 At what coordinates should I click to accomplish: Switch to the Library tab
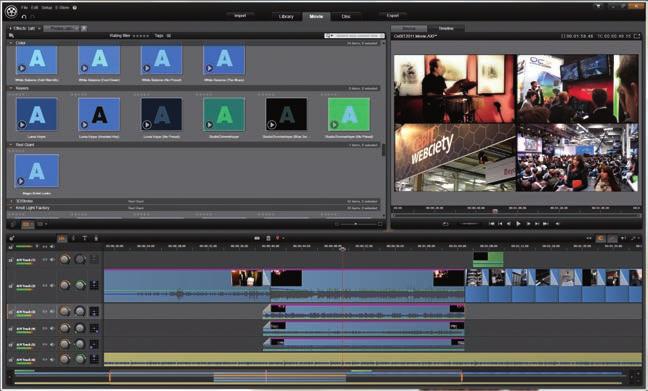tap(286, 17)
